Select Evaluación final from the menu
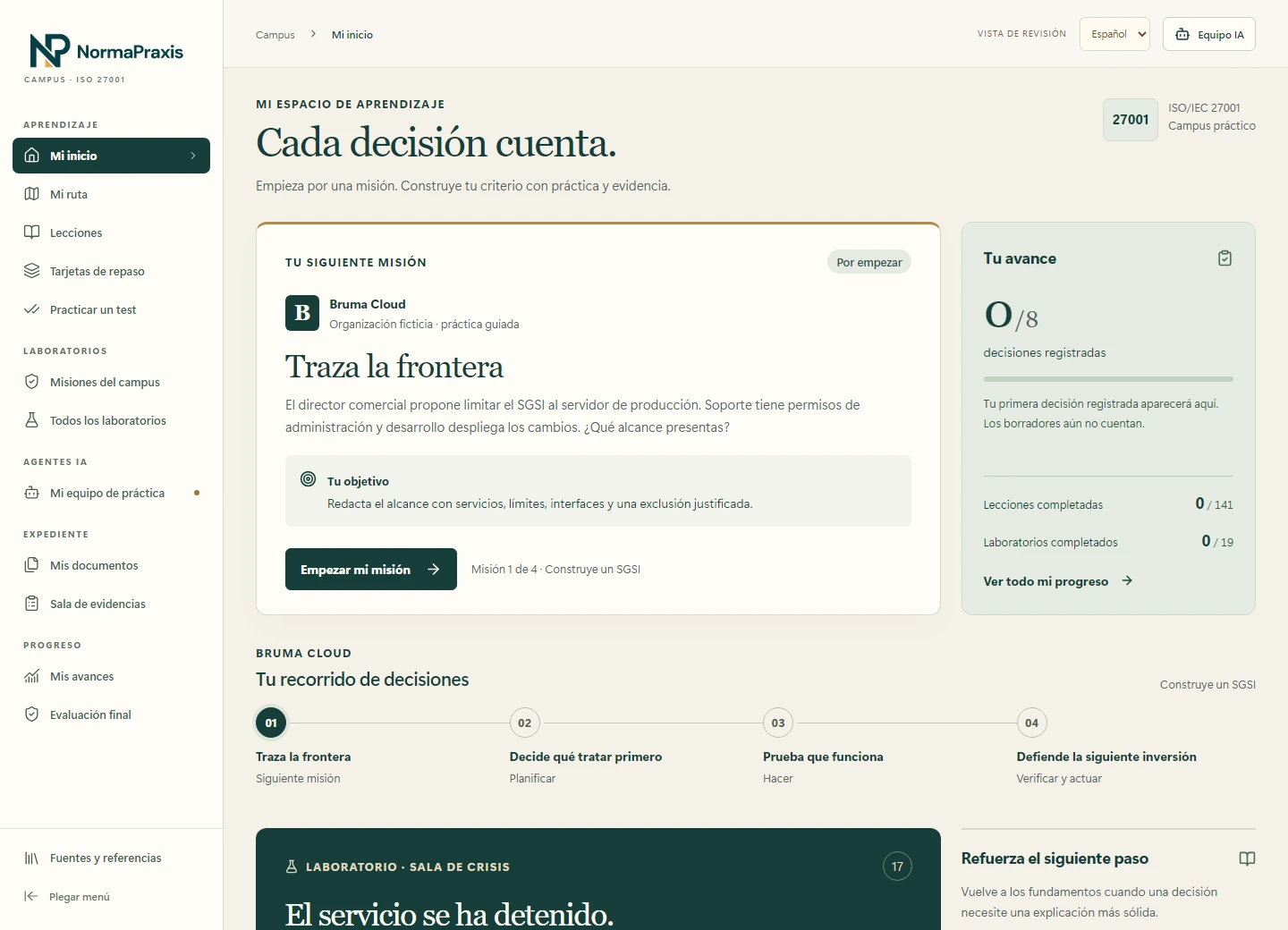1288x930 pixels. point(111,714)
